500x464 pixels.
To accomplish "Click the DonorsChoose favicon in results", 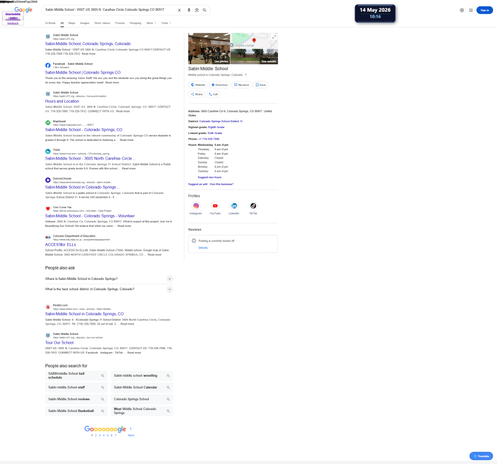I will (x=48, y=180).
